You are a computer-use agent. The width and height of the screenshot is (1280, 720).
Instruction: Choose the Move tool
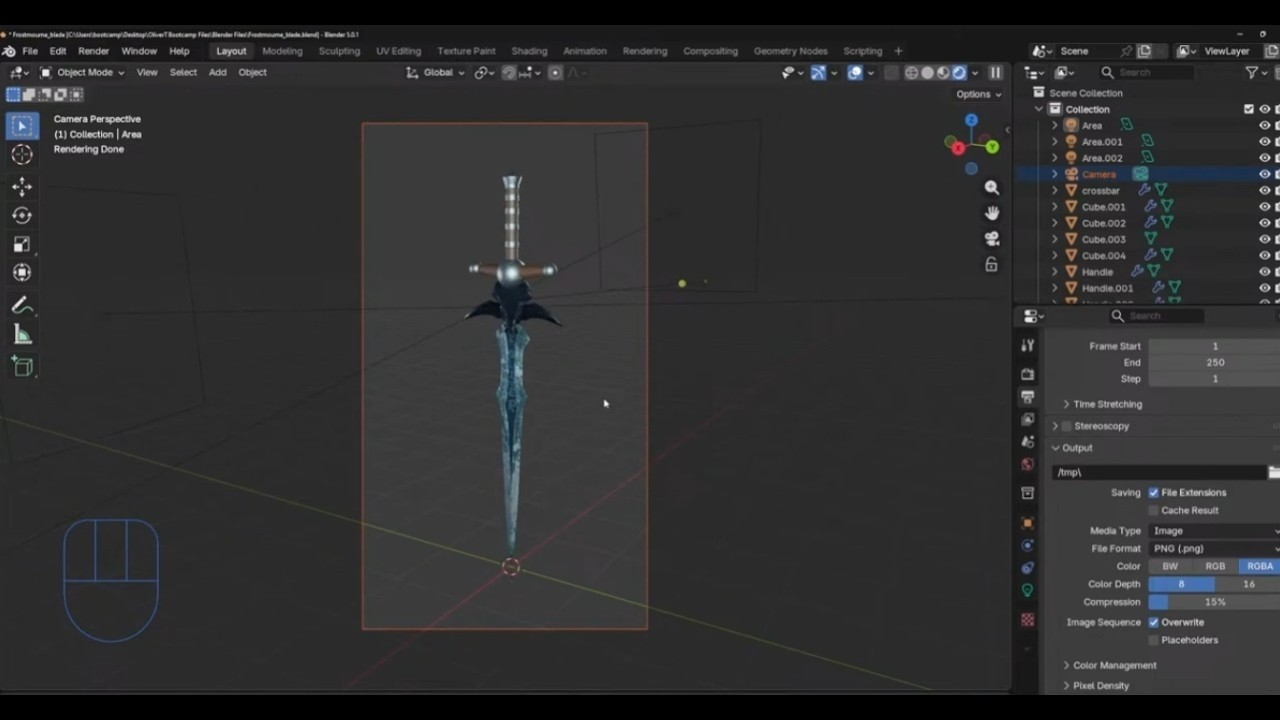click(22, 187)
